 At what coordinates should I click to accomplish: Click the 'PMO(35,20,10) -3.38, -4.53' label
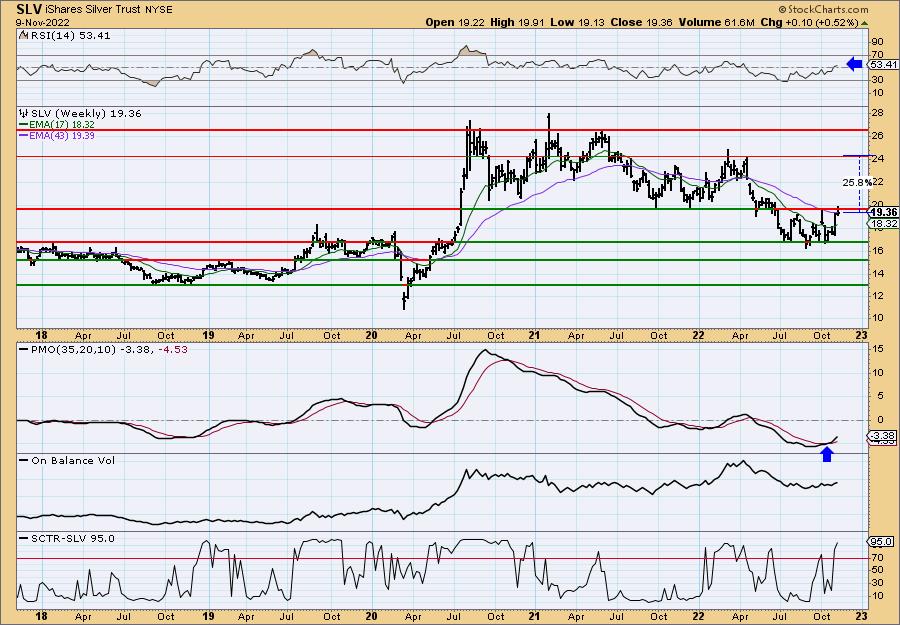point(108,350)
